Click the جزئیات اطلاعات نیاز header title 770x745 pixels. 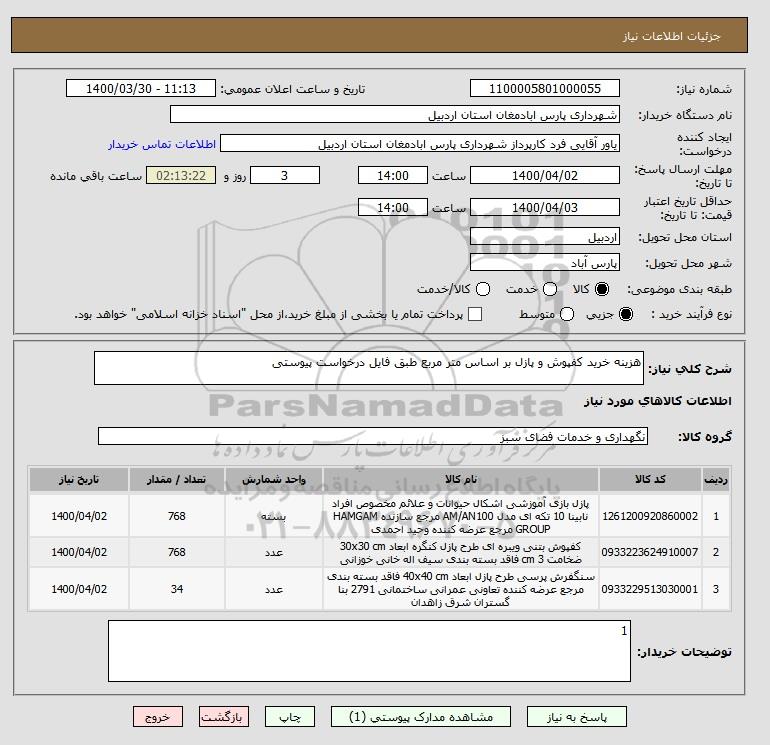[x=672, y=36]
